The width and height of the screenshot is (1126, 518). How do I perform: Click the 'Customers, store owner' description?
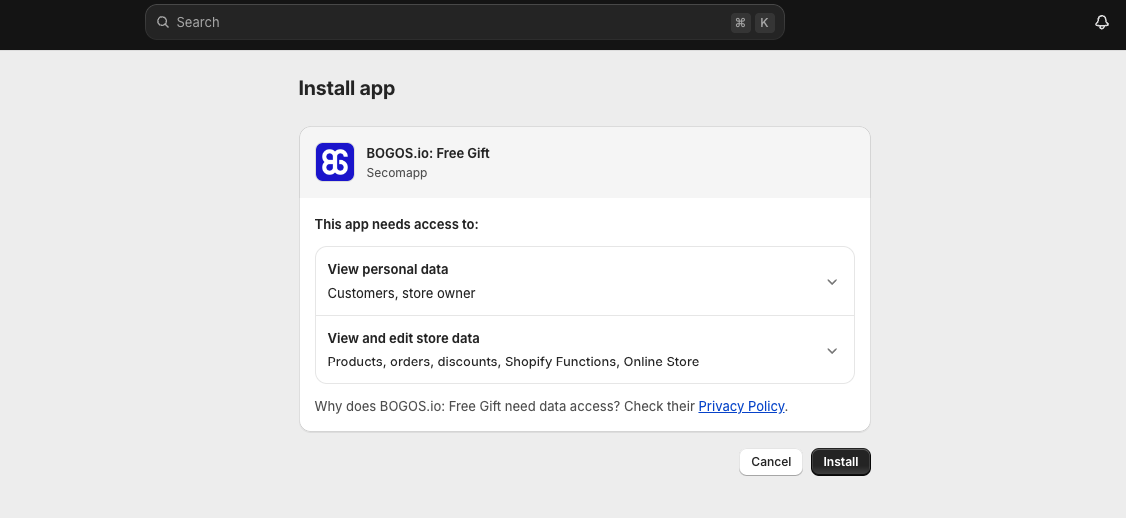pos(401,293)
